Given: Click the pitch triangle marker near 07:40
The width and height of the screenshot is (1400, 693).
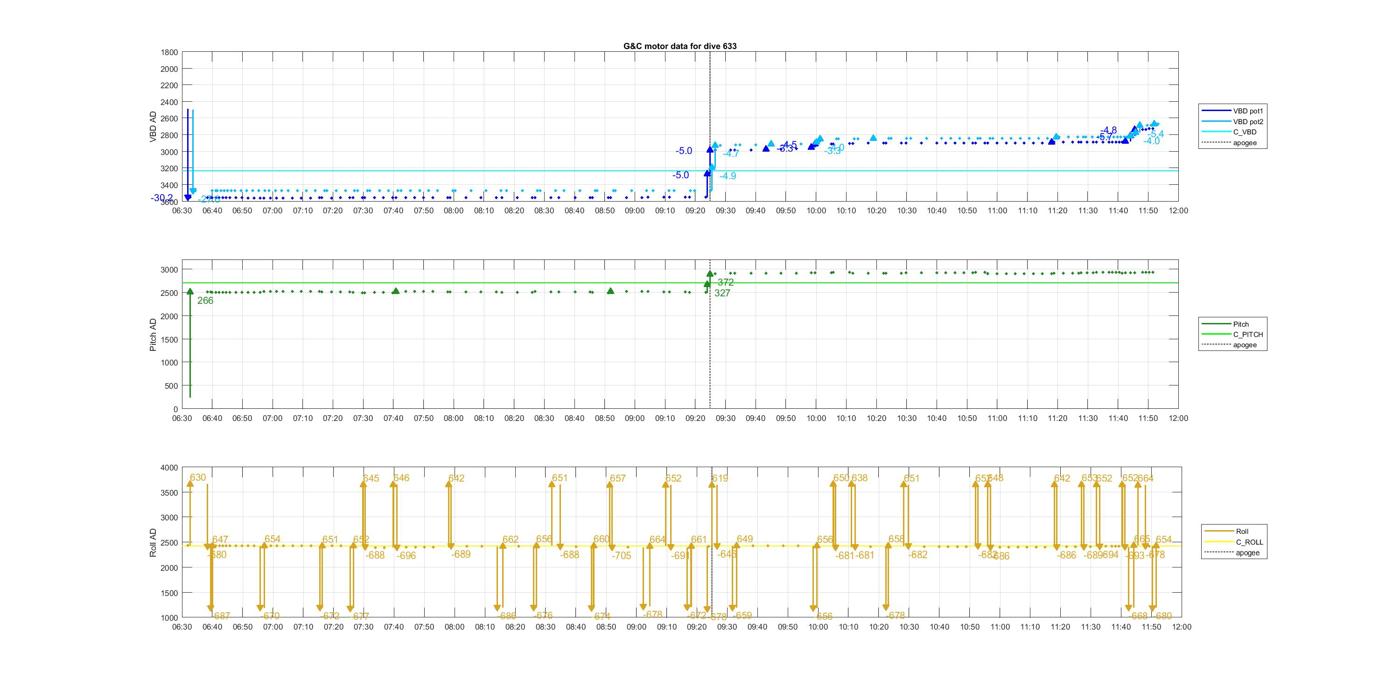Looking at the screenshot, I should pos(396,291).
